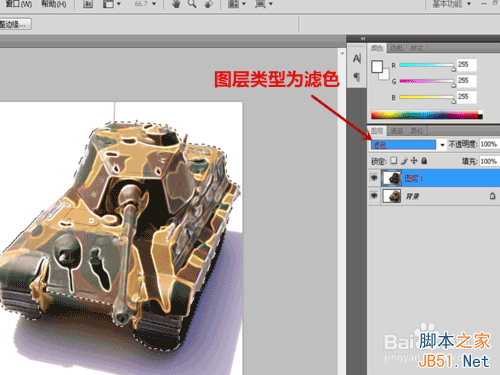This screenshot has height=375, width=500.
Task: Click the G channel slider handle
Action: 453,85
